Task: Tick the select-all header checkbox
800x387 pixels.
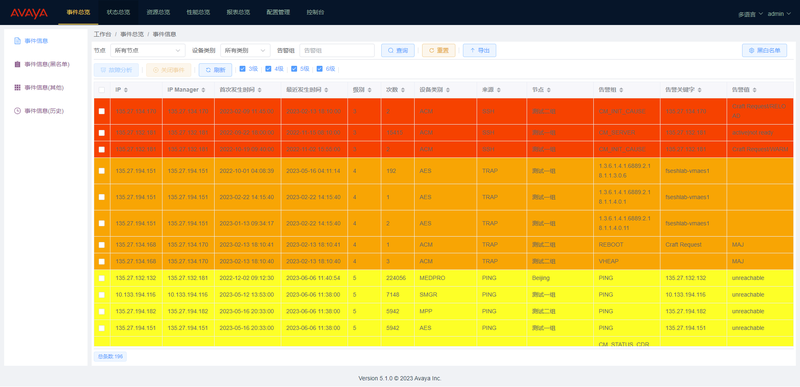Action: [102, 90]
